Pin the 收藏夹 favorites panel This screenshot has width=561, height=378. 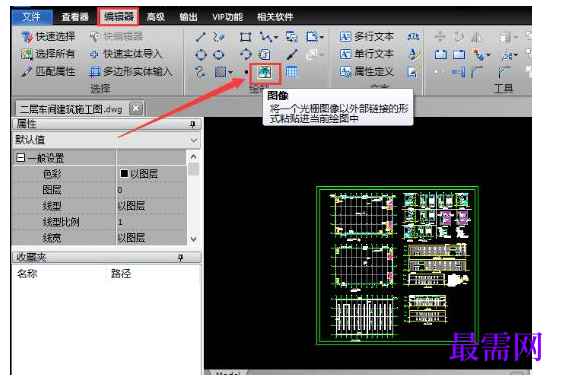pyautogui.click(x=181, y=257)
